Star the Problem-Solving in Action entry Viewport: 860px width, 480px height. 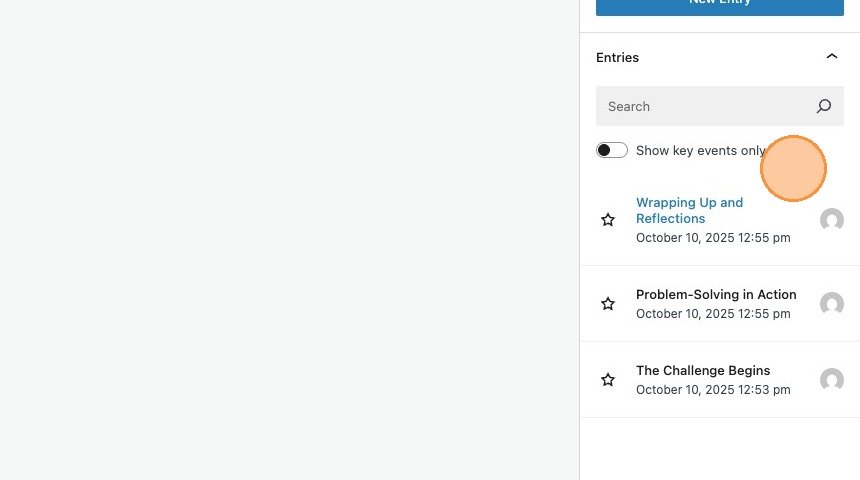608,303
